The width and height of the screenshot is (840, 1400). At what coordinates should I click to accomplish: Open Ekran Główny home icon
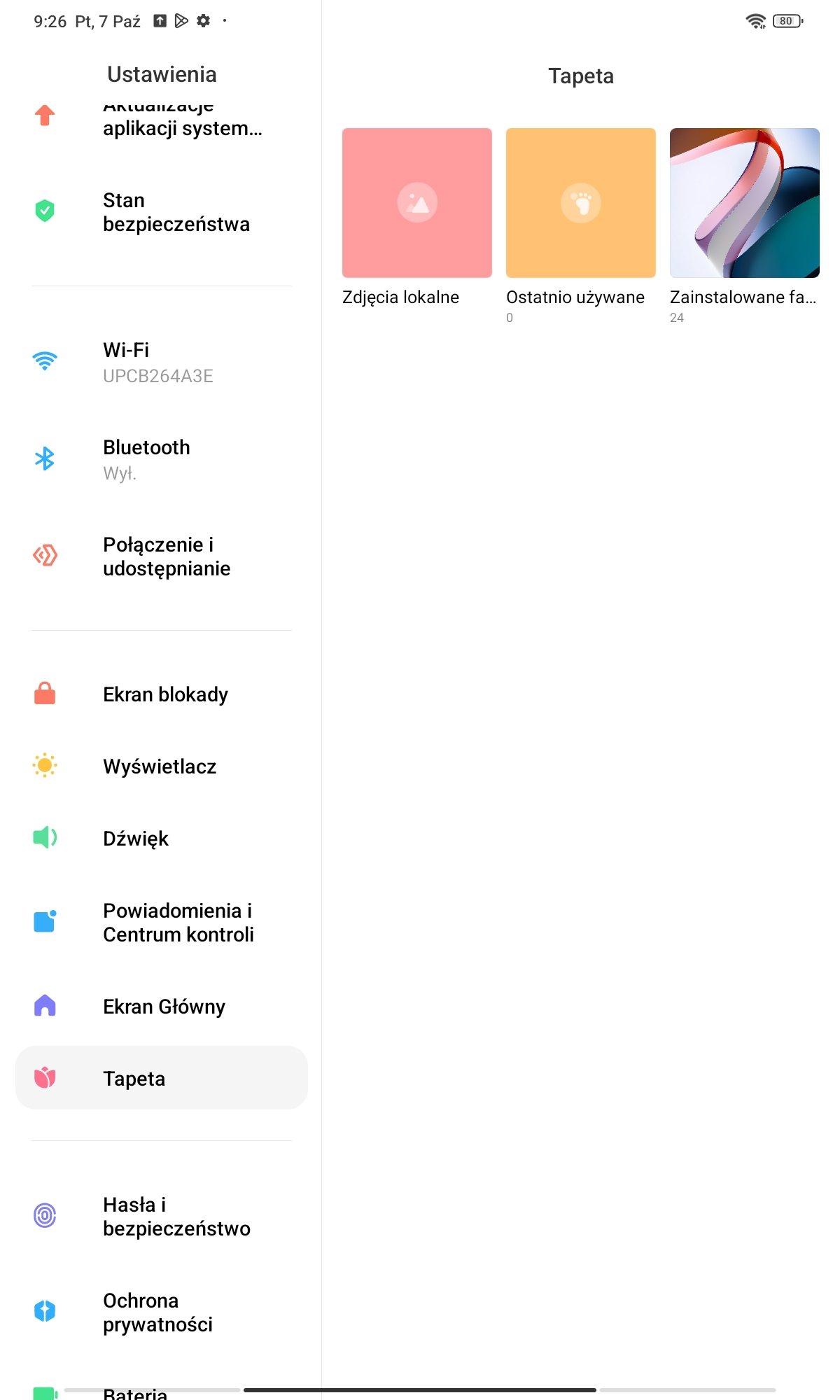(x=45, y=1005)
